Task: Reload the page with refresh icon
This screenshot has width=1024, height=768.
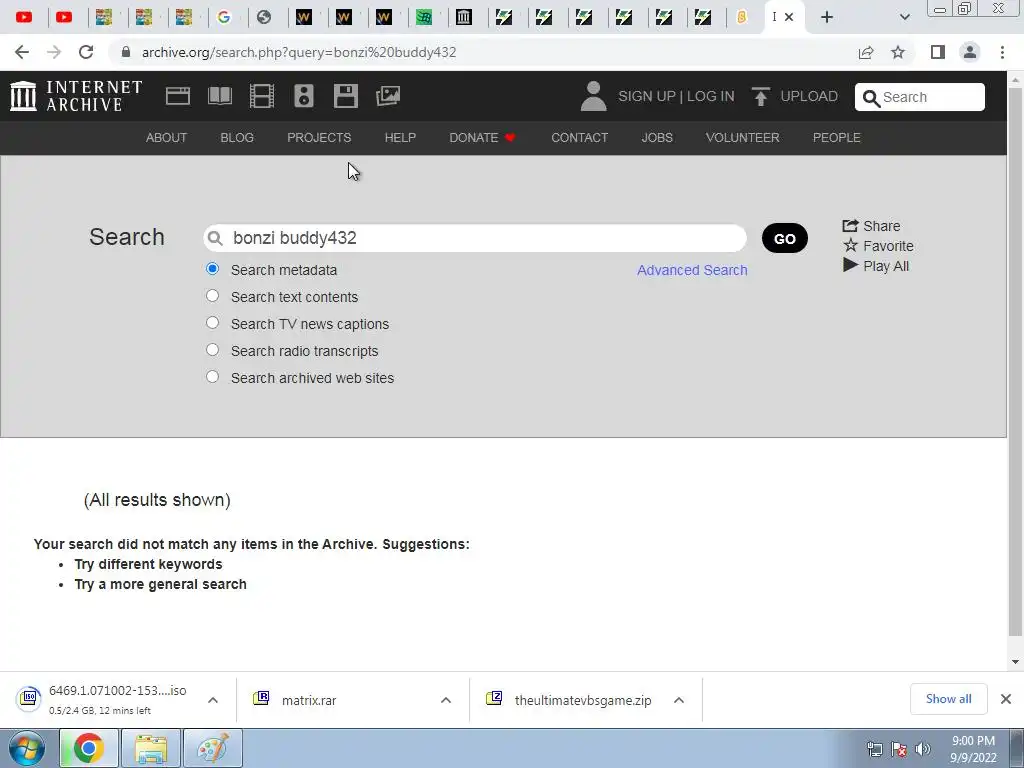Action: click(x=86, y=52)
